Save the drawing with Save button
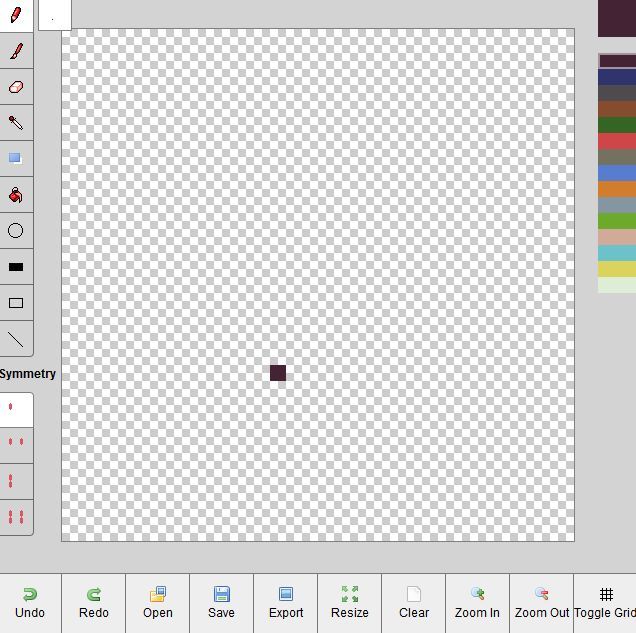 point(221,603)
